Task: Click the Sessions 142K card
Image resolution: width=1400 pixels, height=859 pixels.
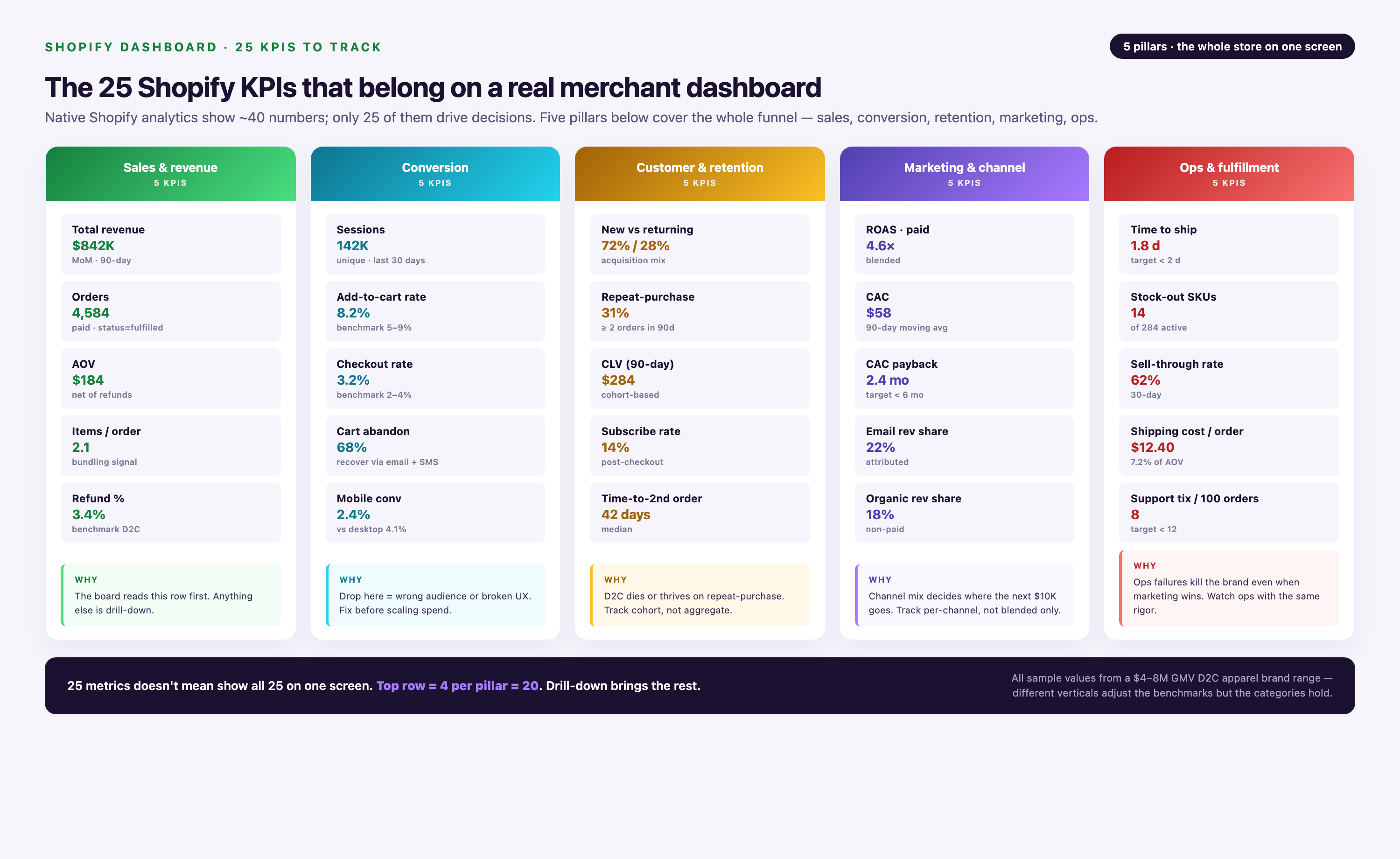Action: pyautogui.click(x=435, y=244)
